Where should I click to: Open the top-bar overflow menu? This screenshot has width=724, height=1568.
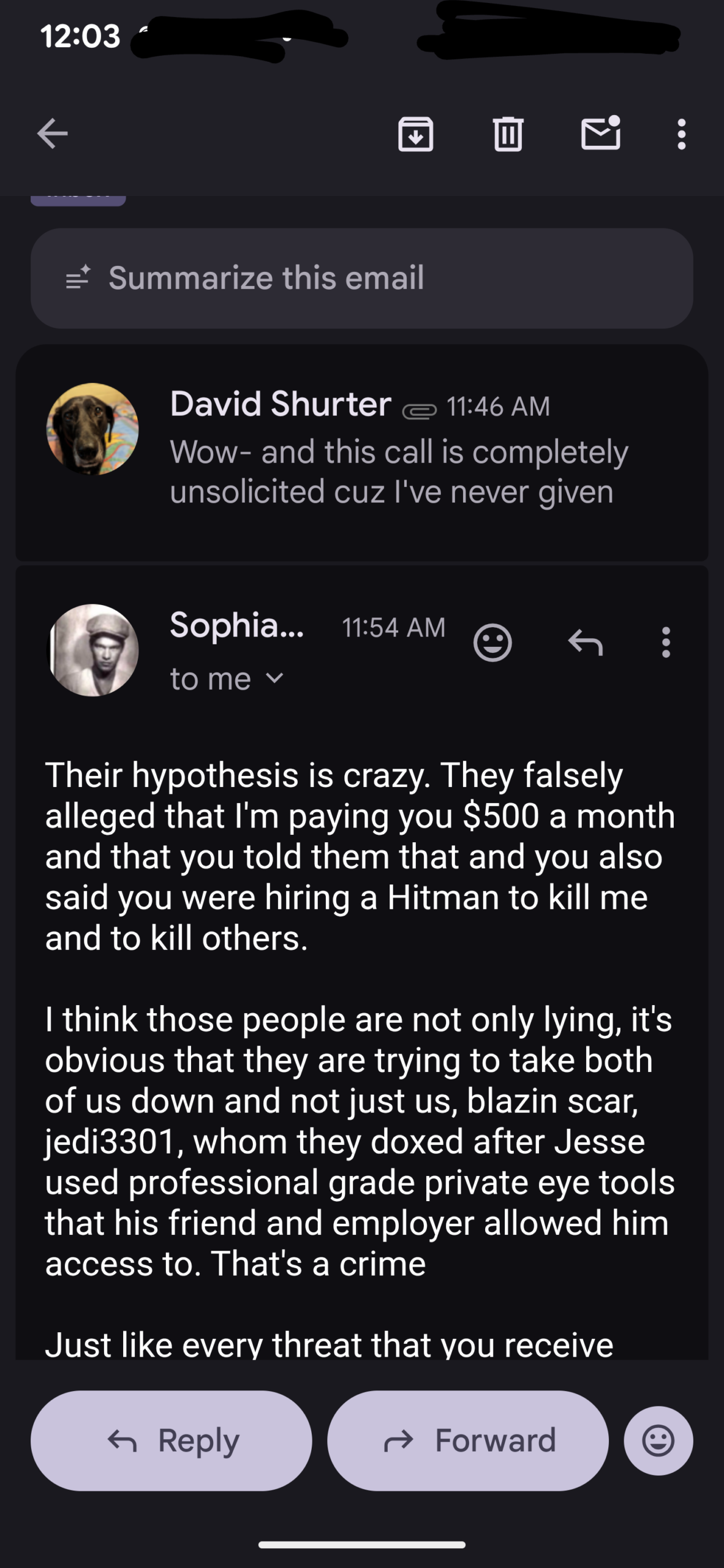tap(681, 134)
